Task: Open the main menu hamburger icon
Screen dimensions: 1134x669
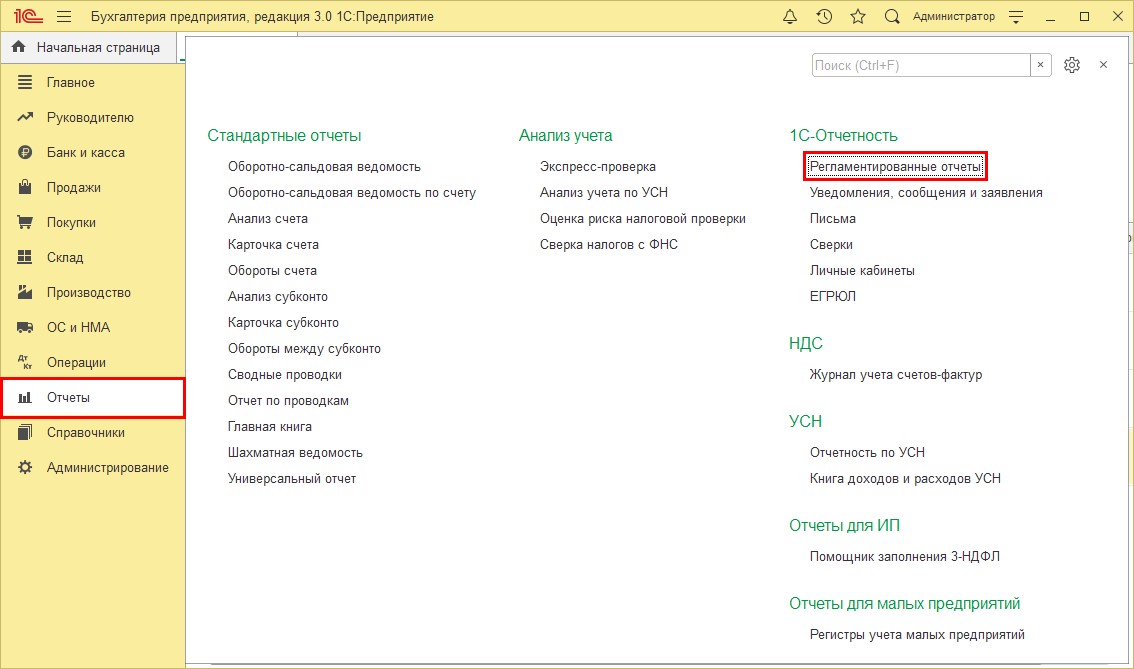Action: tap(64, 17)
